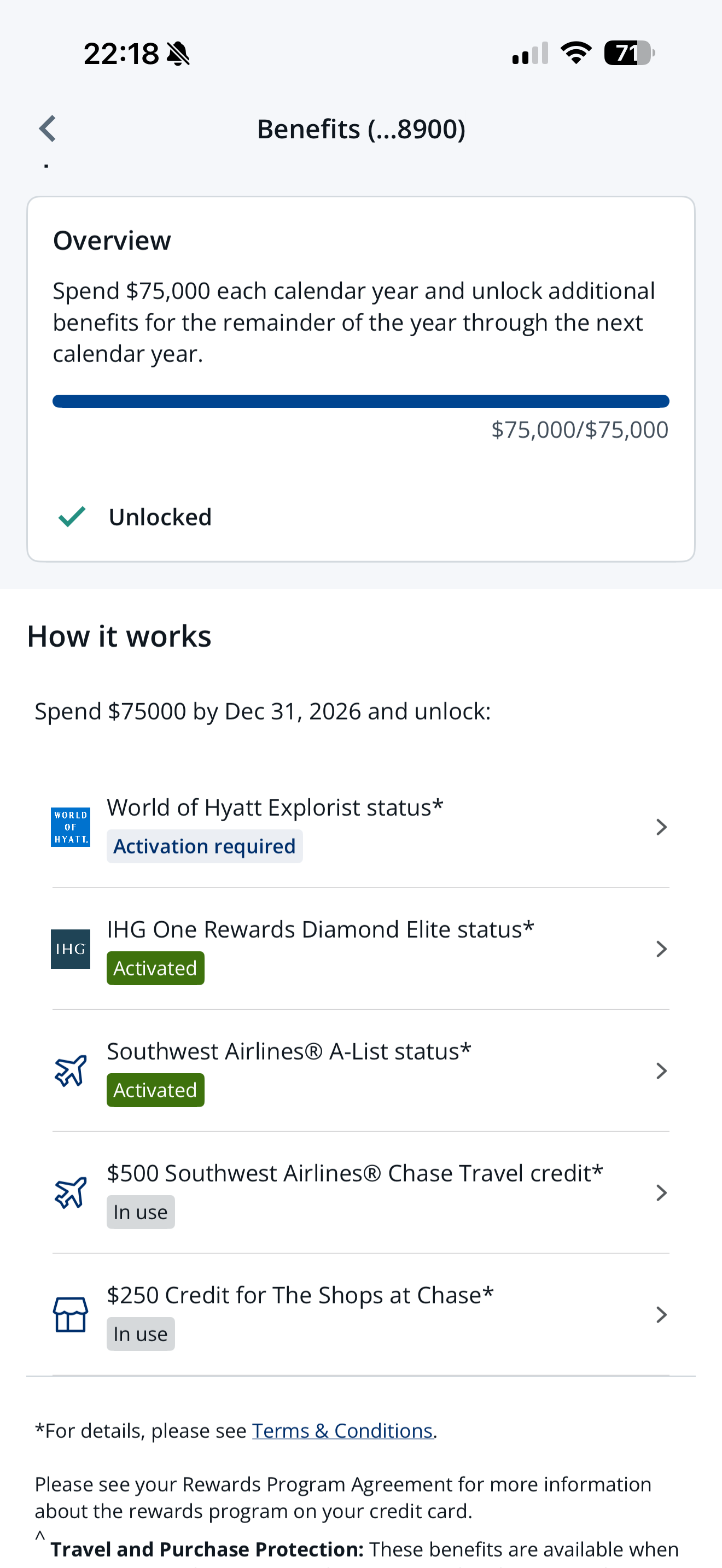The width and height of the screenshot is (722, 1568).
Task: Tap the $75,000 spend progress bar
Action: [x=360, y=401]
